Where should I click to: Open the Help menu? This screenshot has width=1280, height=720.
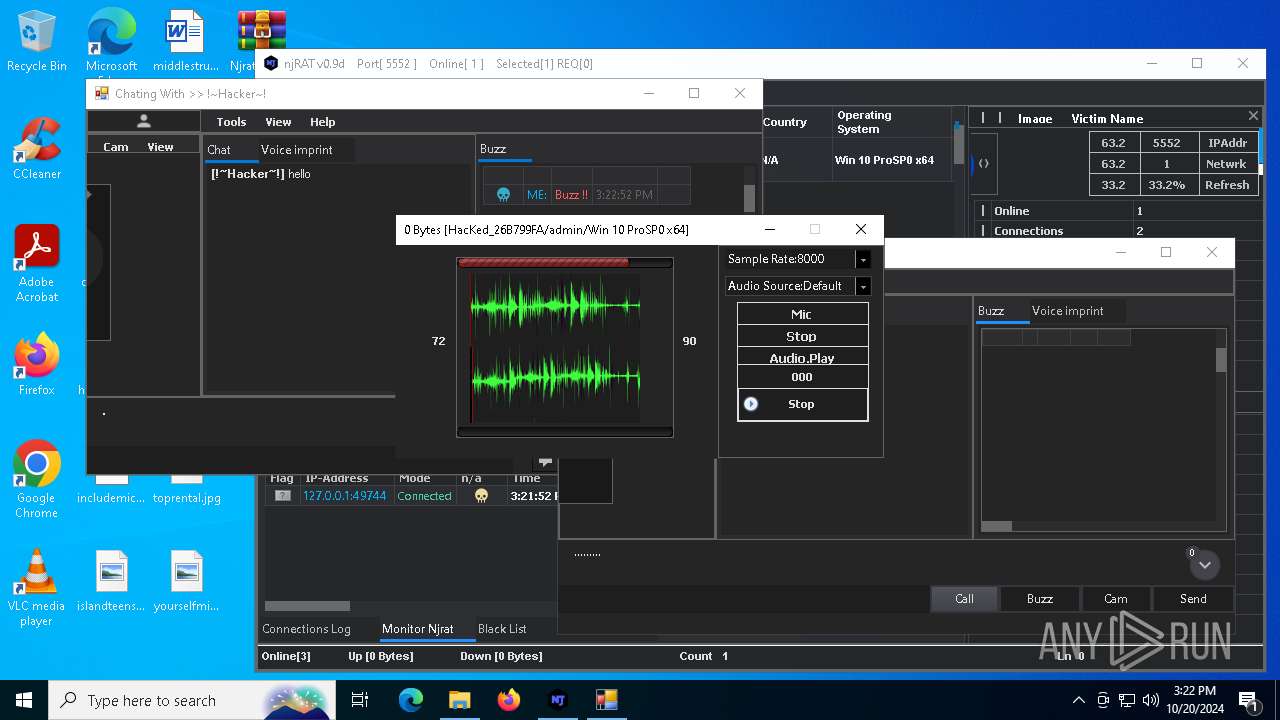(322, 122)
